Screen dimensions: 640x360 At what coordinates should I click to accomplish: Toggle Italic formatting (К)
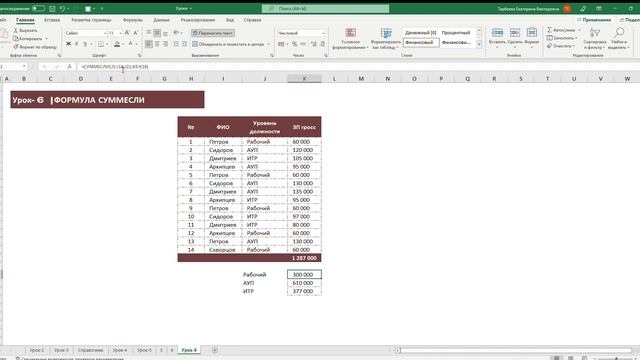(76, 44)
